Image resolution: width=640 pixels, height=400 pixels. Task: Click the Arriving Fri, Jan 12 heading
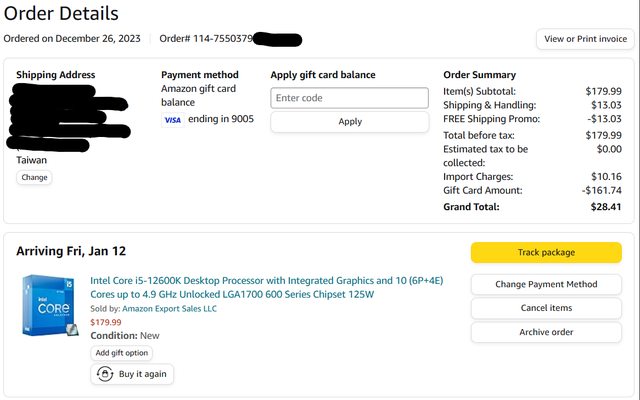click(x=71, y=251)
